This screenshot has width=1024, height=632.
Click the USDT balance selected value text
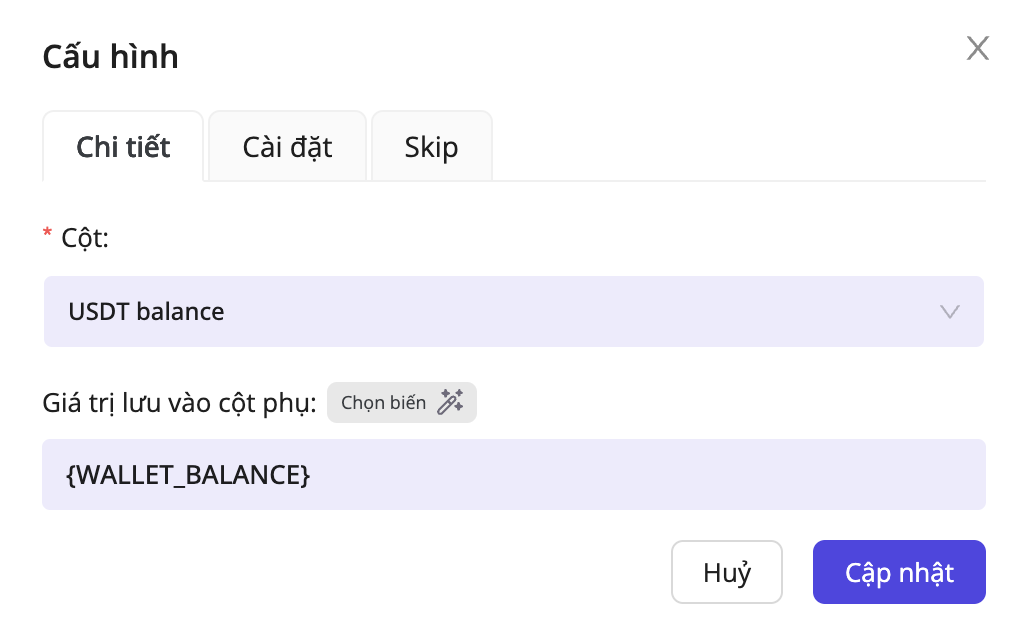click(x=146, y=311)
